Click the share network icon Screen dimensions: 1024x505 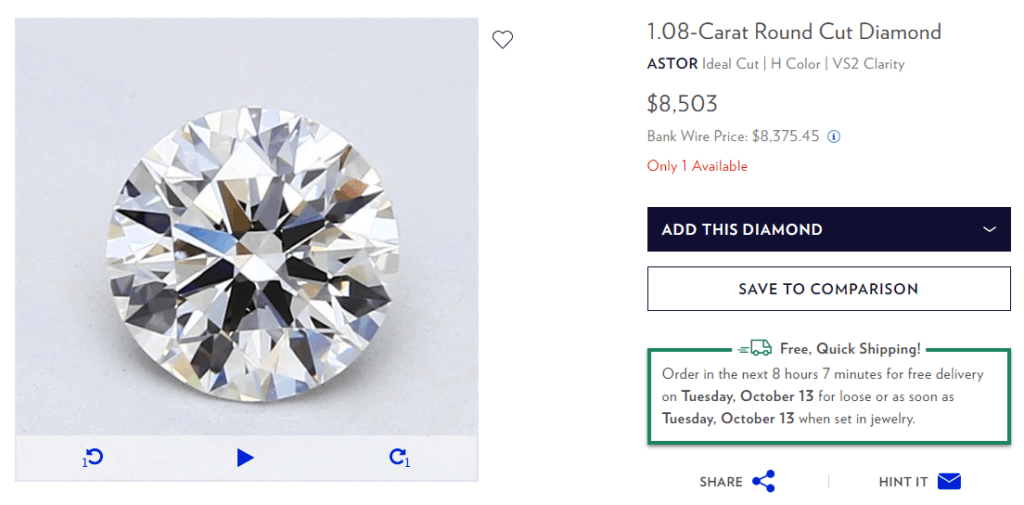(x=764, y=481)
